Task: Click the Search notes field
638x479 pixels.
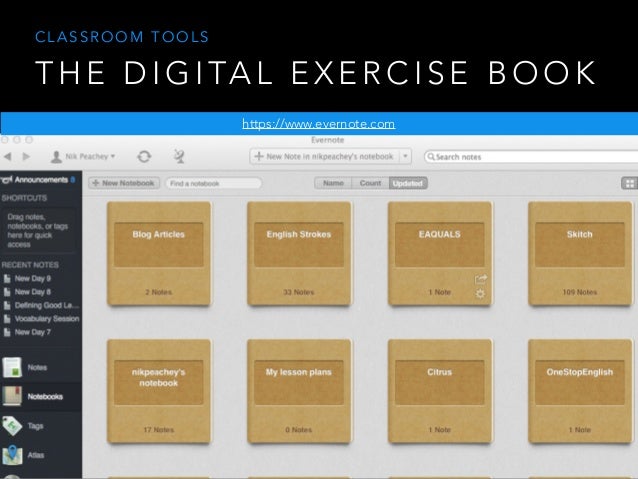Action: coord(531,157)
